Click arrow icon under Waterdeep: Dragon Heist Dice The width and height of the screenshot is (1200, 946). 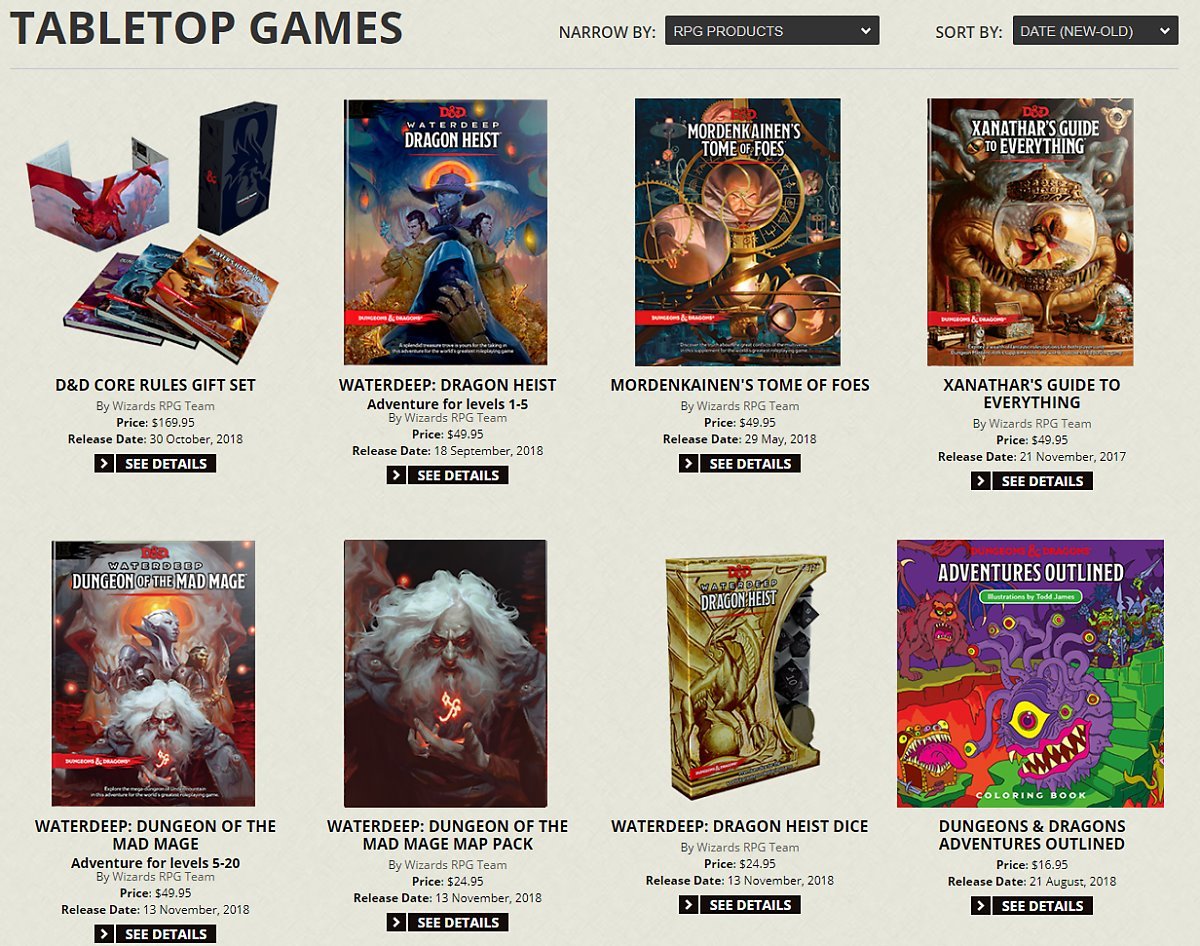point(688,905)
